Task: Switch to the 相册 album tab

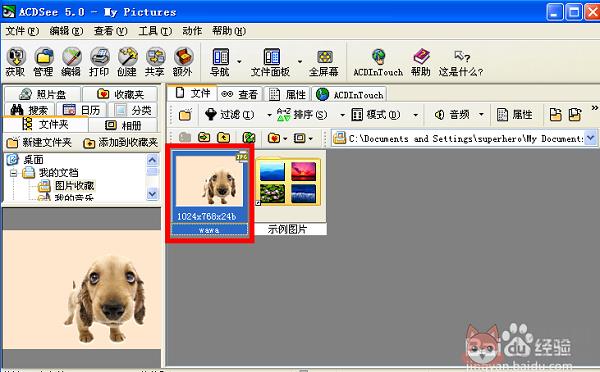Action: (x=123, y=125)
